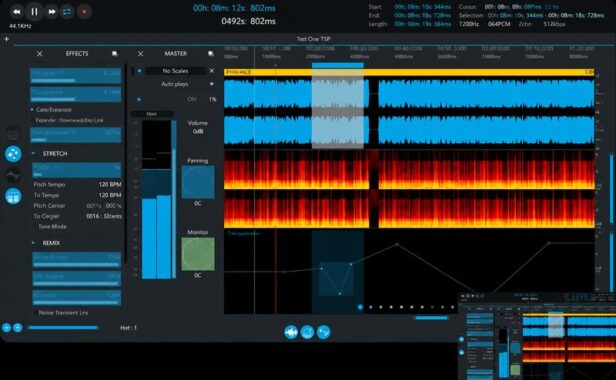
Task: Click the blue Panning pad
Action: 198,182
